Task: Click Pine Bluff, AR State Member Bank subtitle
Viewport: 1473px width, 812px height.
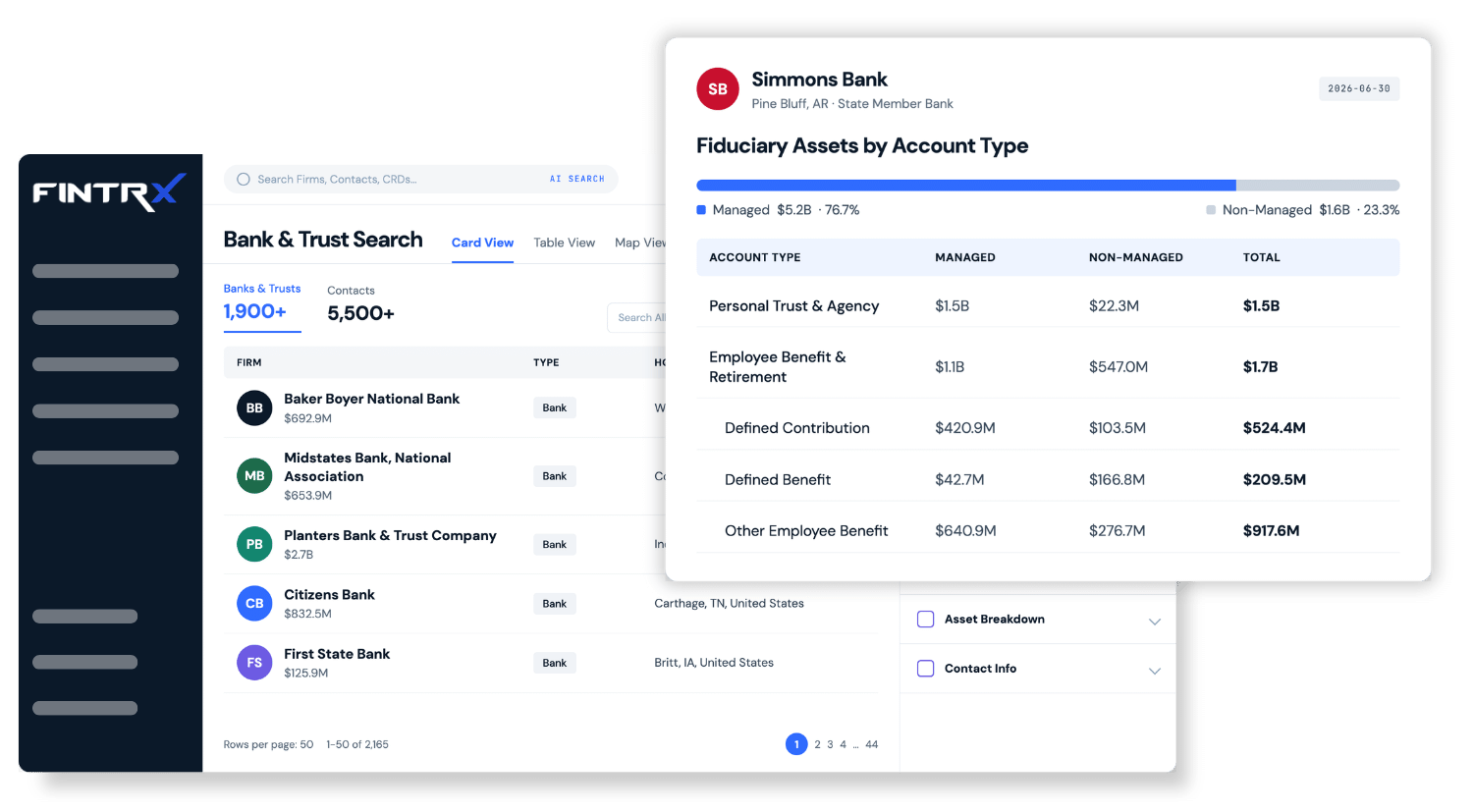Action: tap(852, 104)
